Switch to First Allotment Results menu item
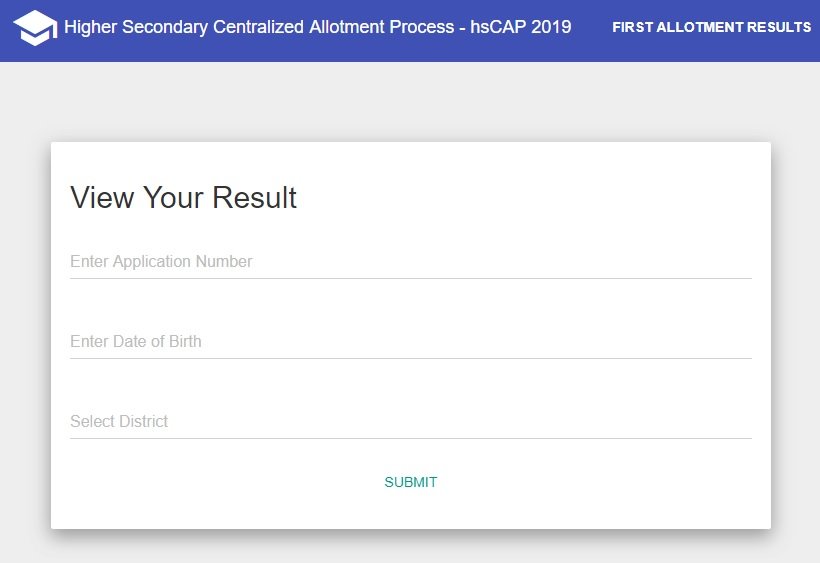Viewport: 820px width, 563px height. 711,27
